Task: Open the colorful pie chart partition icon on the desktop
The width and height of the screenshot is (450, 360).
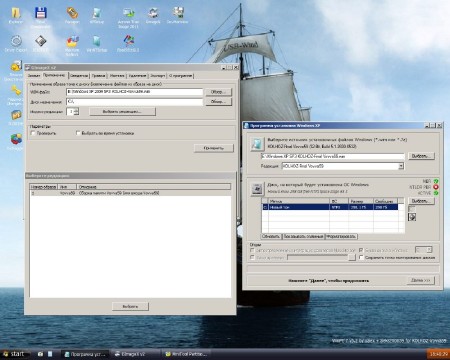Action: click(72, 41)
